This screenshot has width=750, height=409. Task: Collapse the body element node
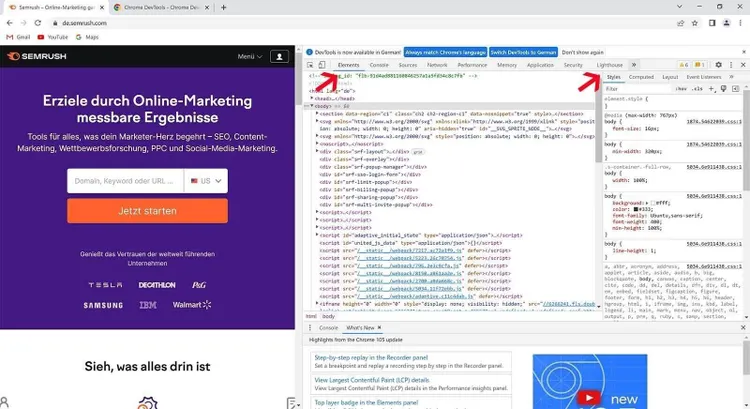312,106
